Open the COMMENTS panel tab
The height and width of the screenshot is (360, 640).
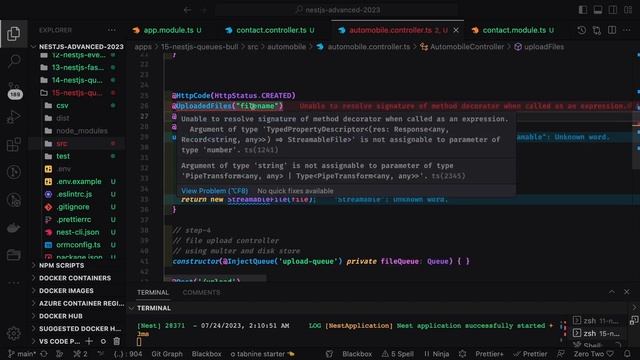point(201,292)
